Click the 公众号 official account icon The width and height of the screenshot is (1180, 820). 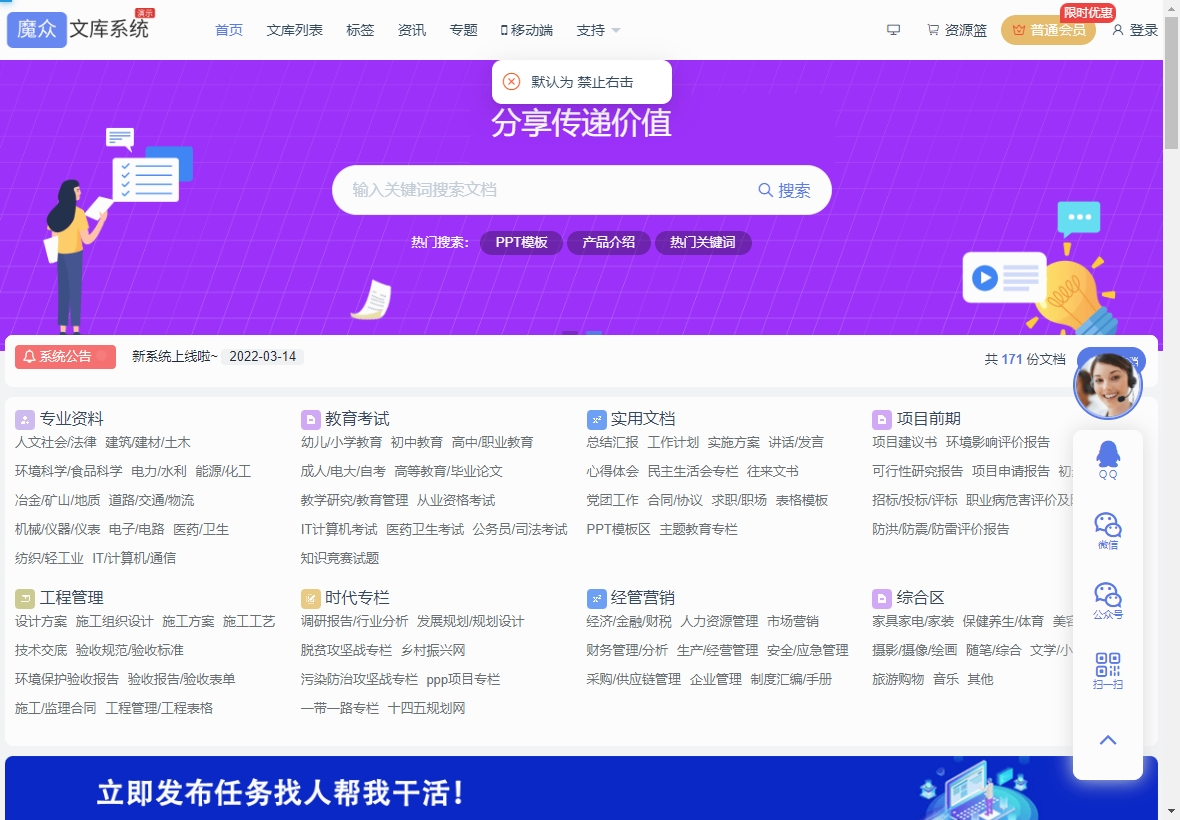pyautogui.click(x=1107, y=600)
